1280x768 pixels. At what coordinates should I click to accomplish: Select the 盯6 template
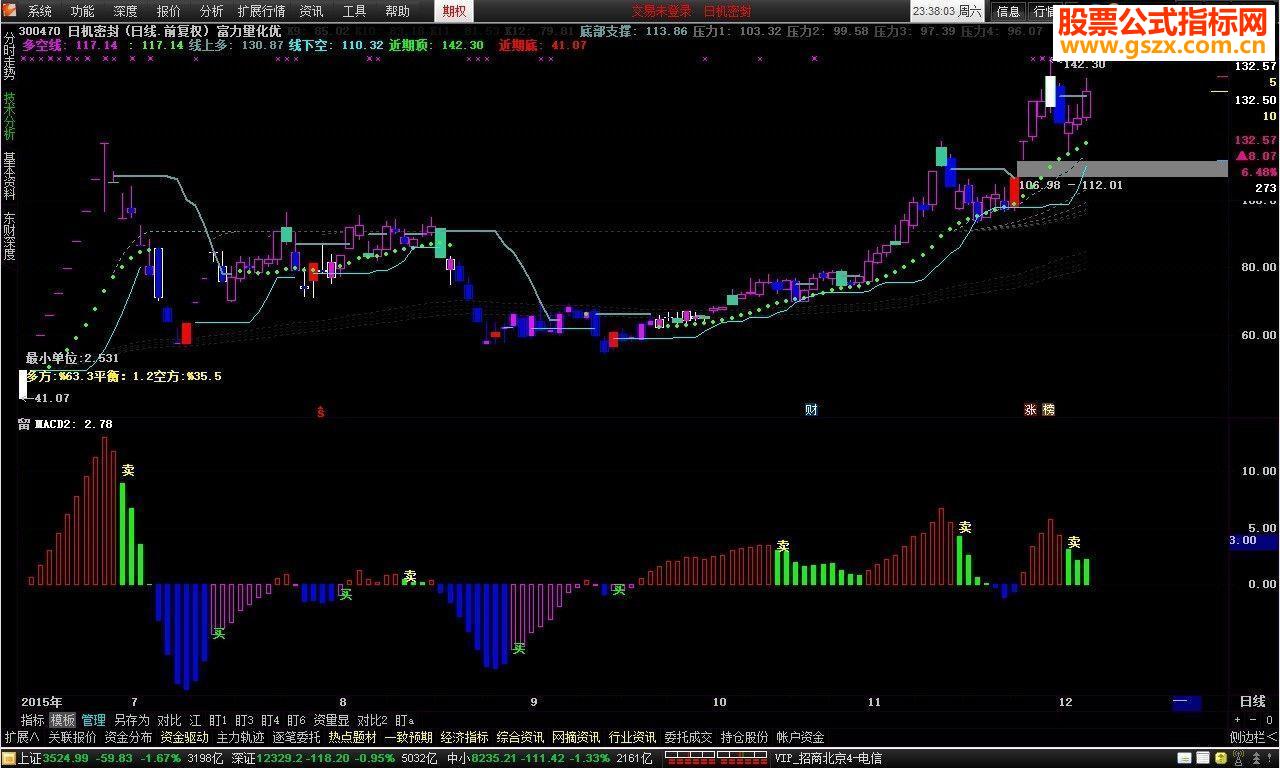(296, 720)
